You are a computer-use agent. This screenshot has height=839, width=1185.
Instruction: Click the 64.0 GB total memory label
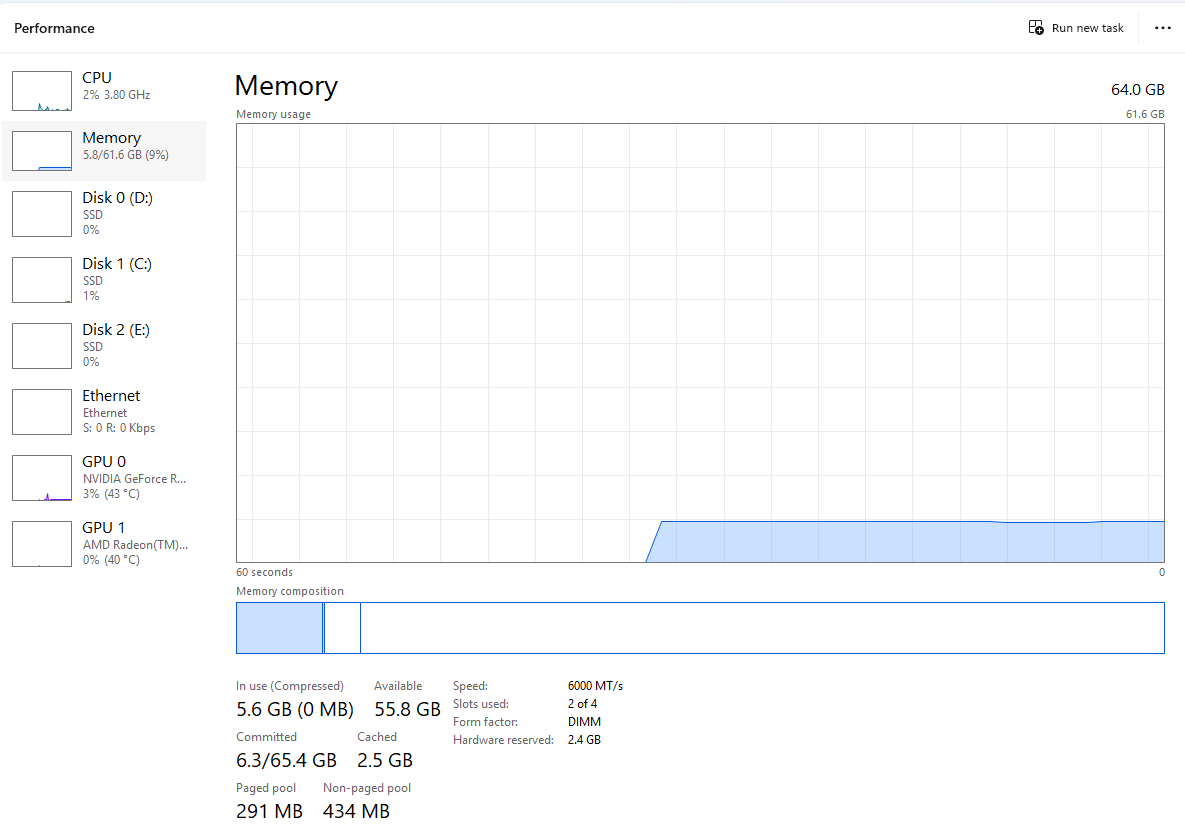point(1137,89)
